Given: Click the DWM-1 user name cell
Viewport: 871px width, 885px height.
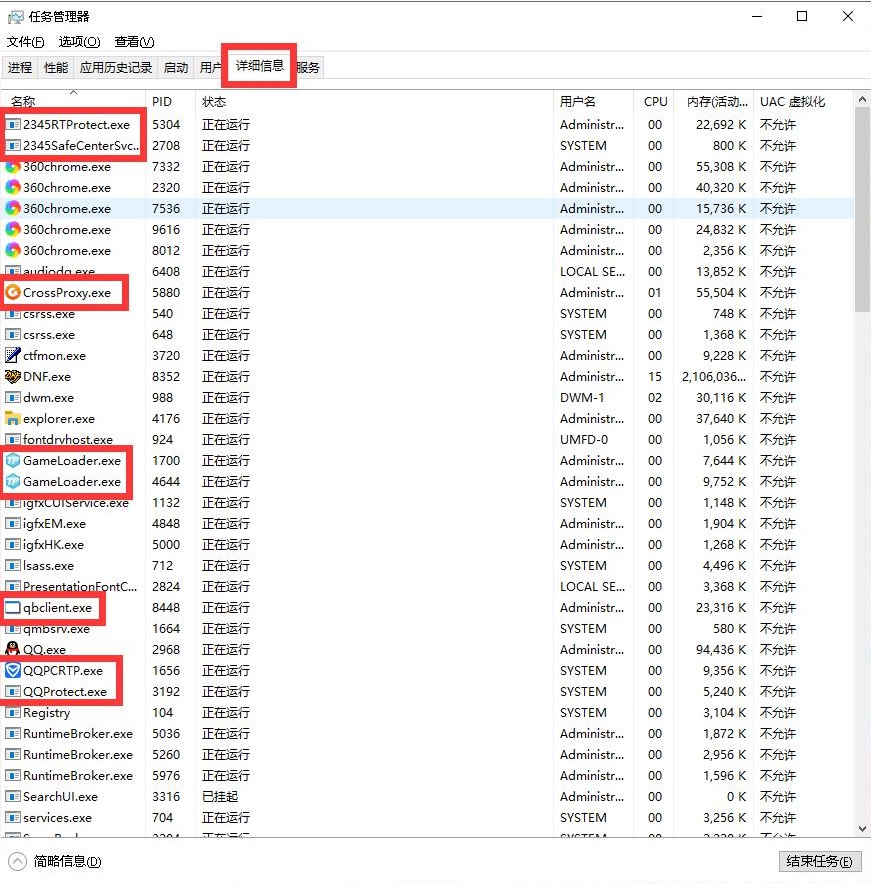Looking at the screenshot, I should tap(581, 398).
